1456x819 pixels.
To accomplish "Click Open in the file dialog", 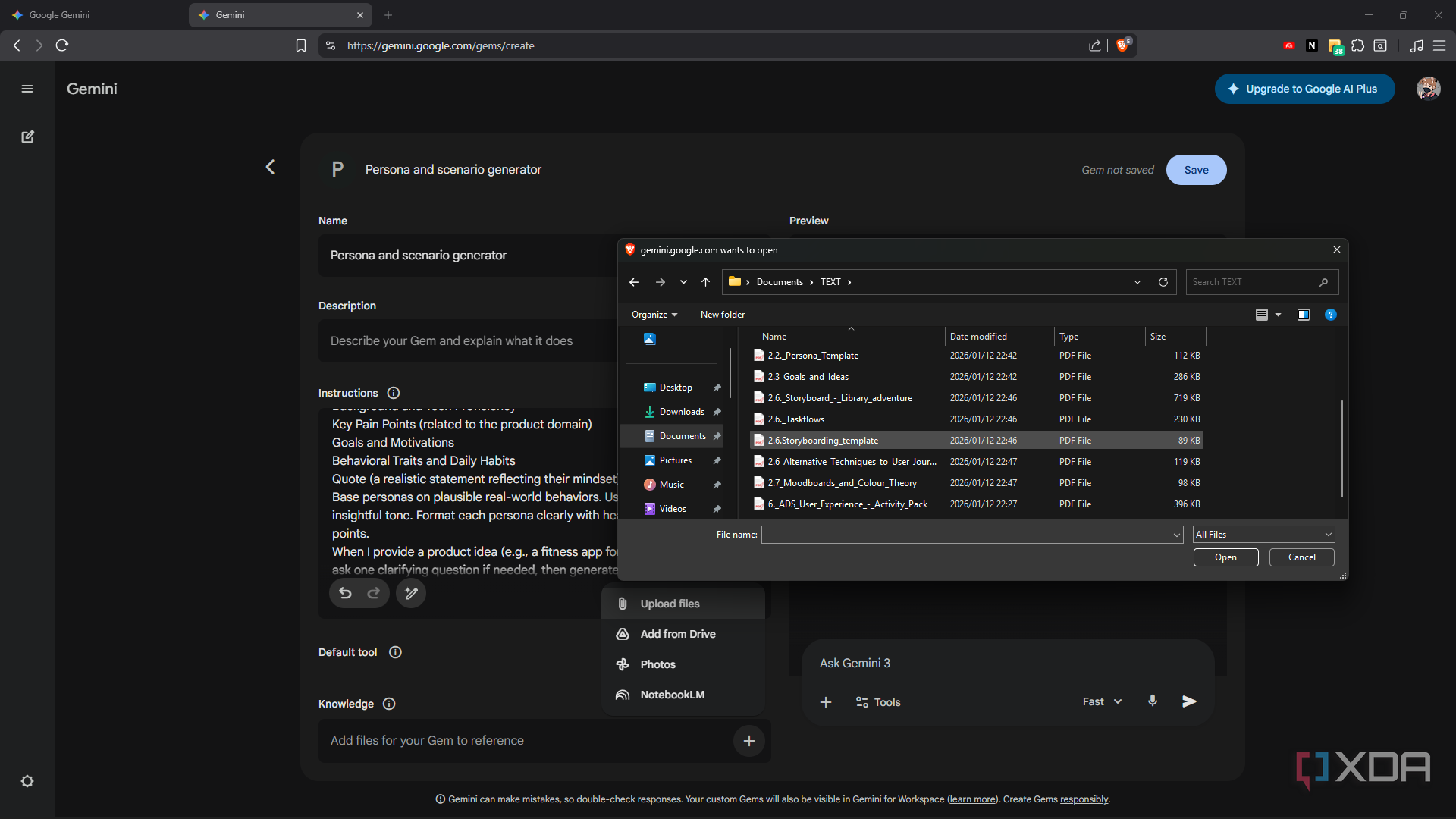I will click(1225, 557).
